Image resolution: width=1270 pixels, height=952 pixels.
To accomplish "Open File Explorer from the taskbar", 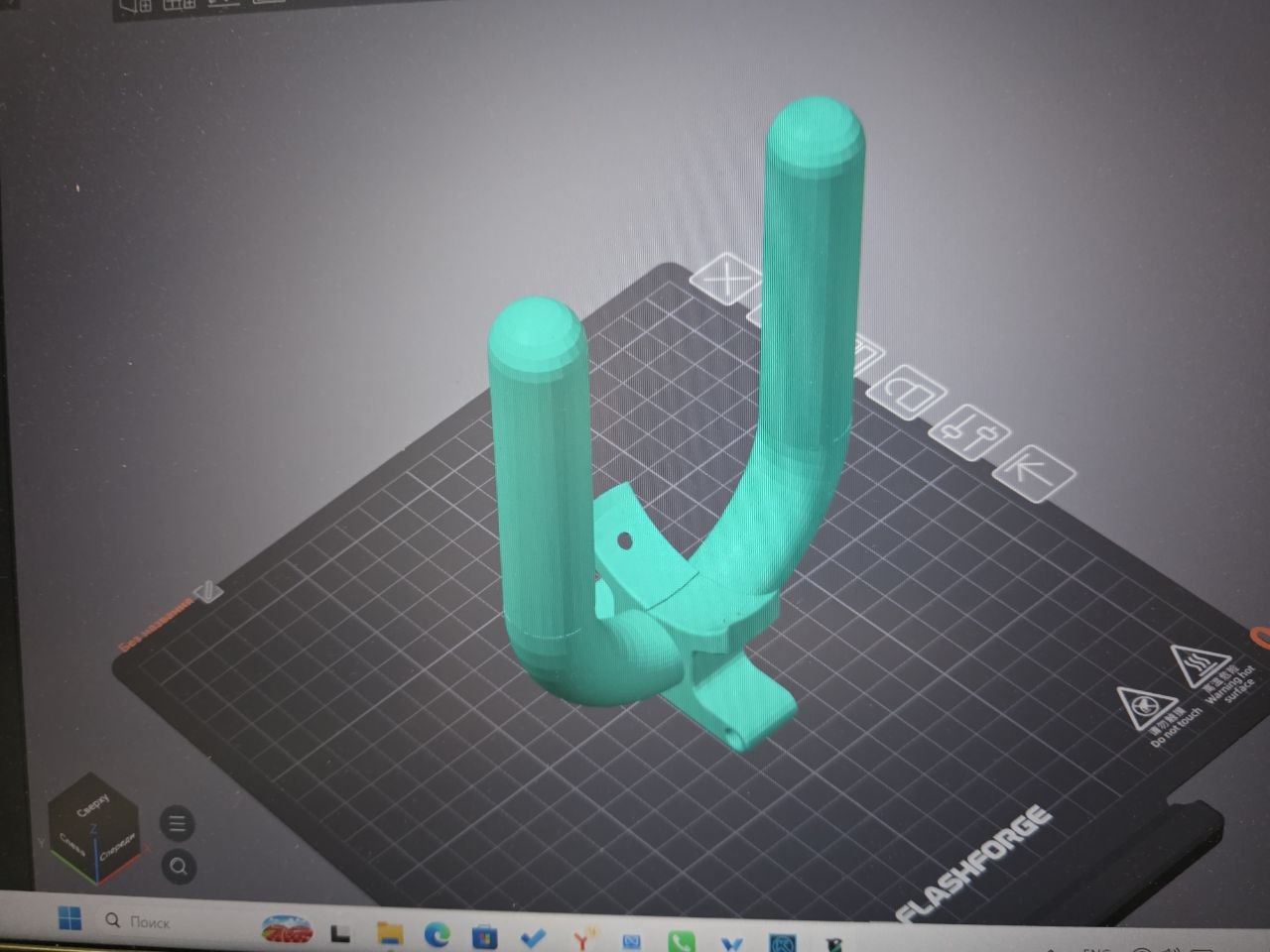I will point(390,933).
